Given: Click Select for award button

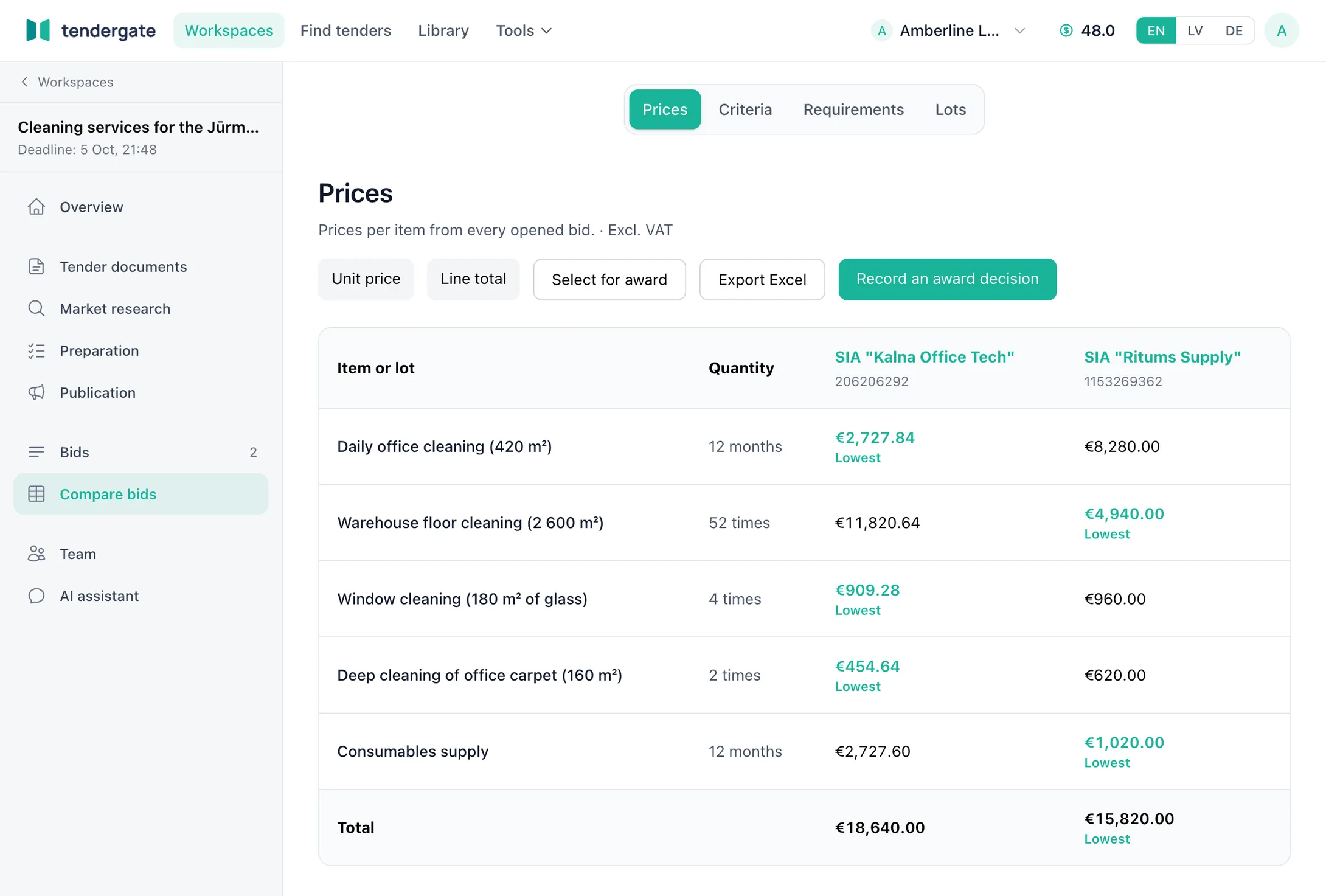Looking at the screenshot, I should pos(609,279).
